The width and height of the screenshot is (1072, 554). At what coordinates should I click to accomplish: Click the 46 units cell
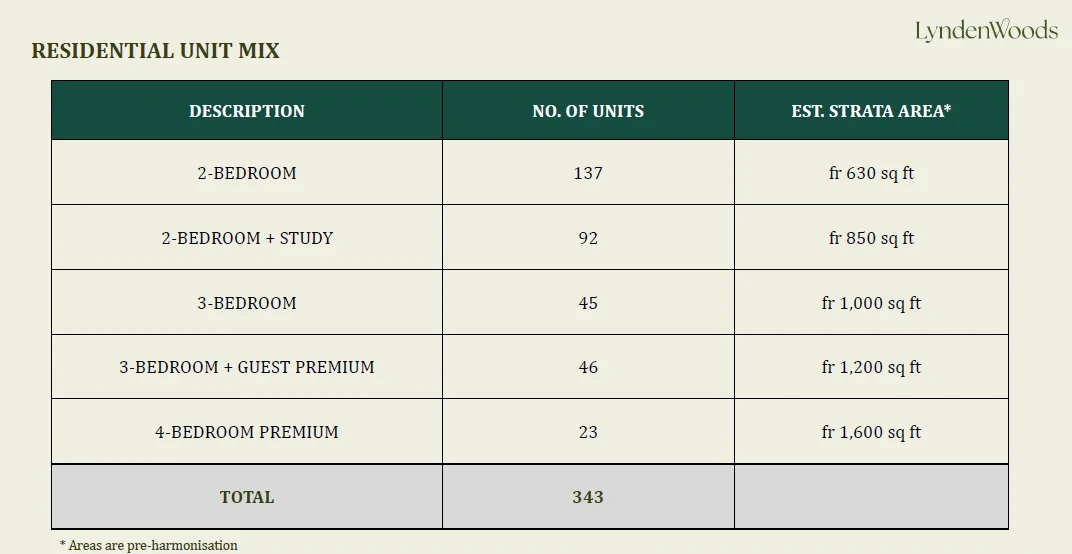point(588,367)
